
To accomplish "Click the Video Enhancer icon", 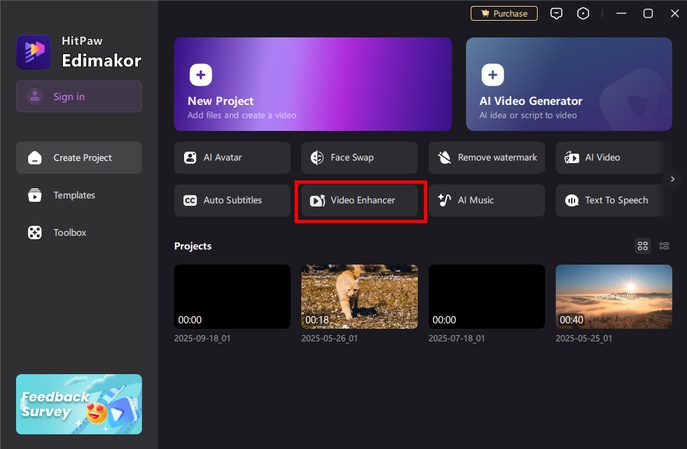I will click(x=317, y=201).
